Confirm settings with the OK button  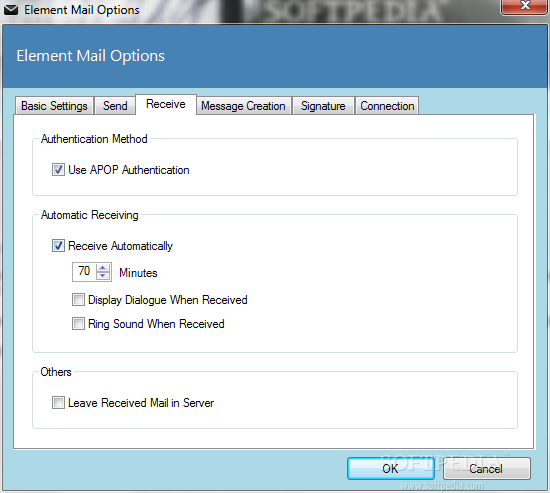[391, 468]
